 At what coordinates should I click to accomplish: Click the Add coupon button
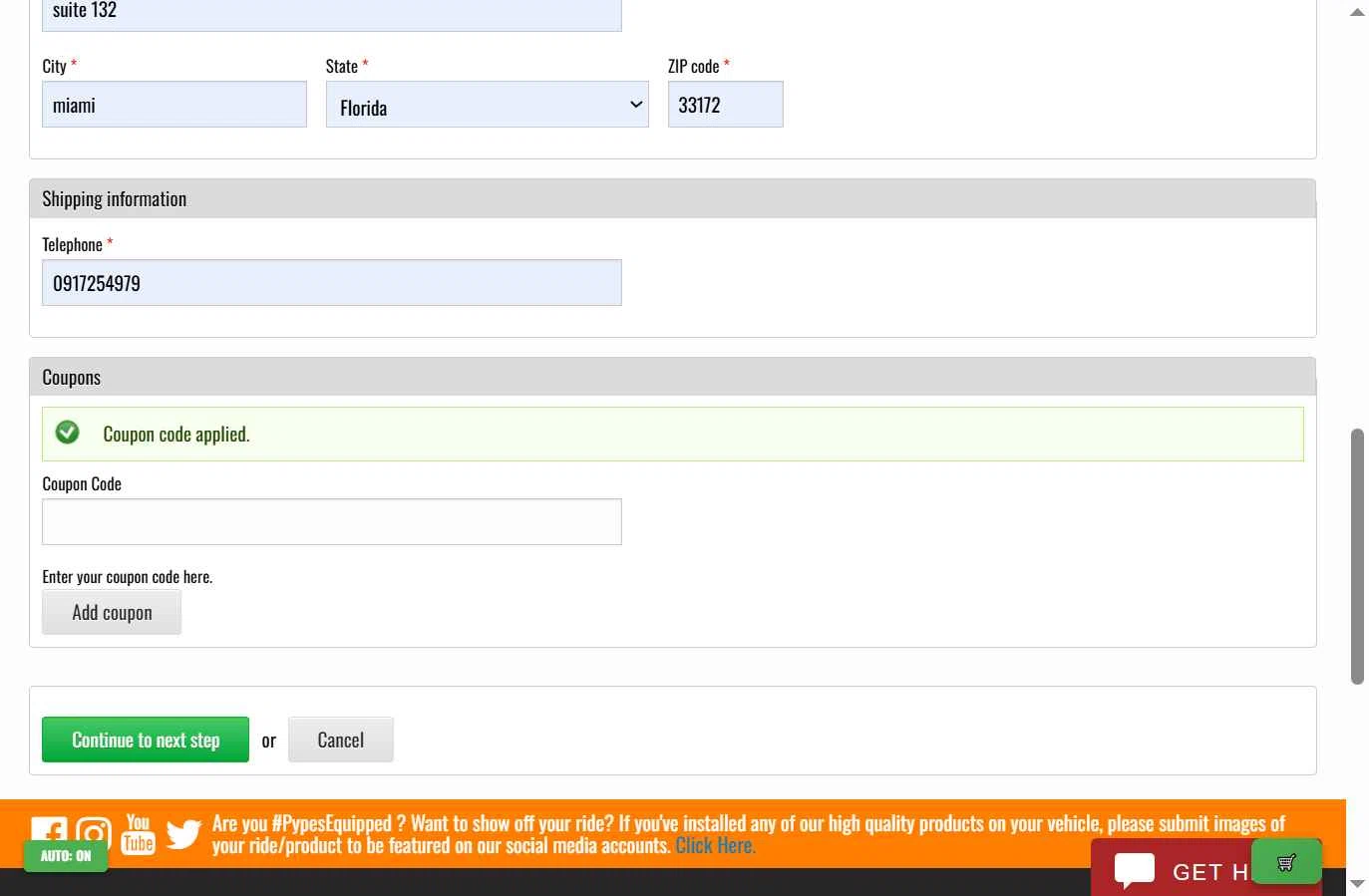click(x=112, y=612)
